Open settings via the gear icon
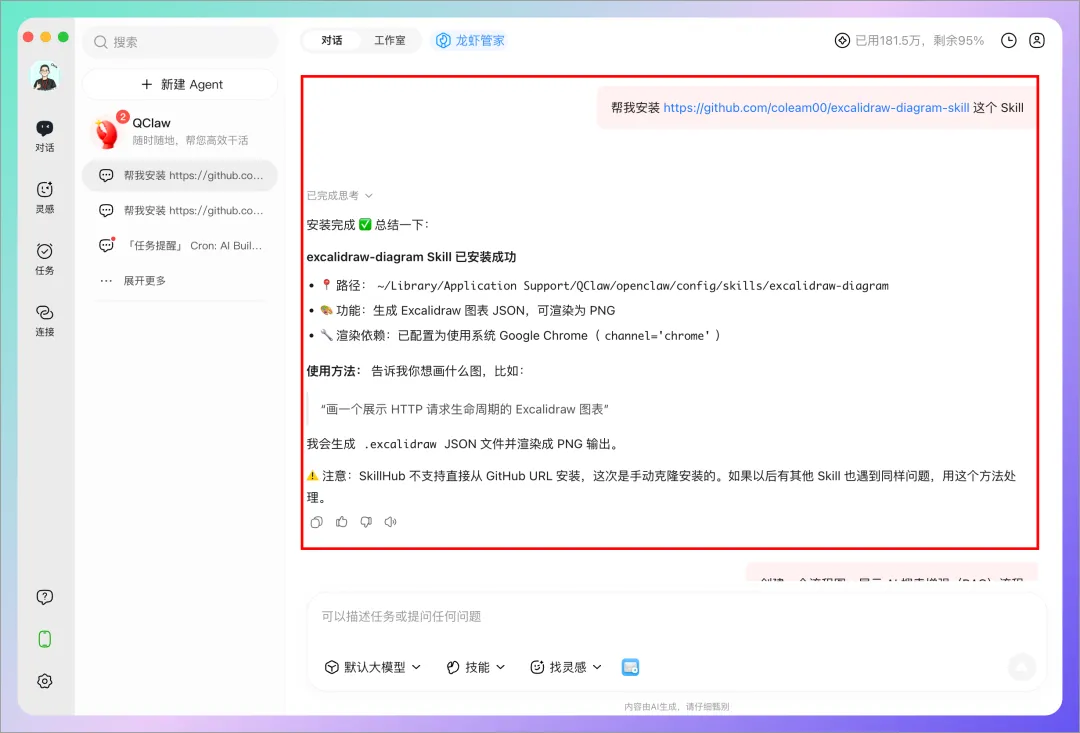1080x733 pixels. 44,681
